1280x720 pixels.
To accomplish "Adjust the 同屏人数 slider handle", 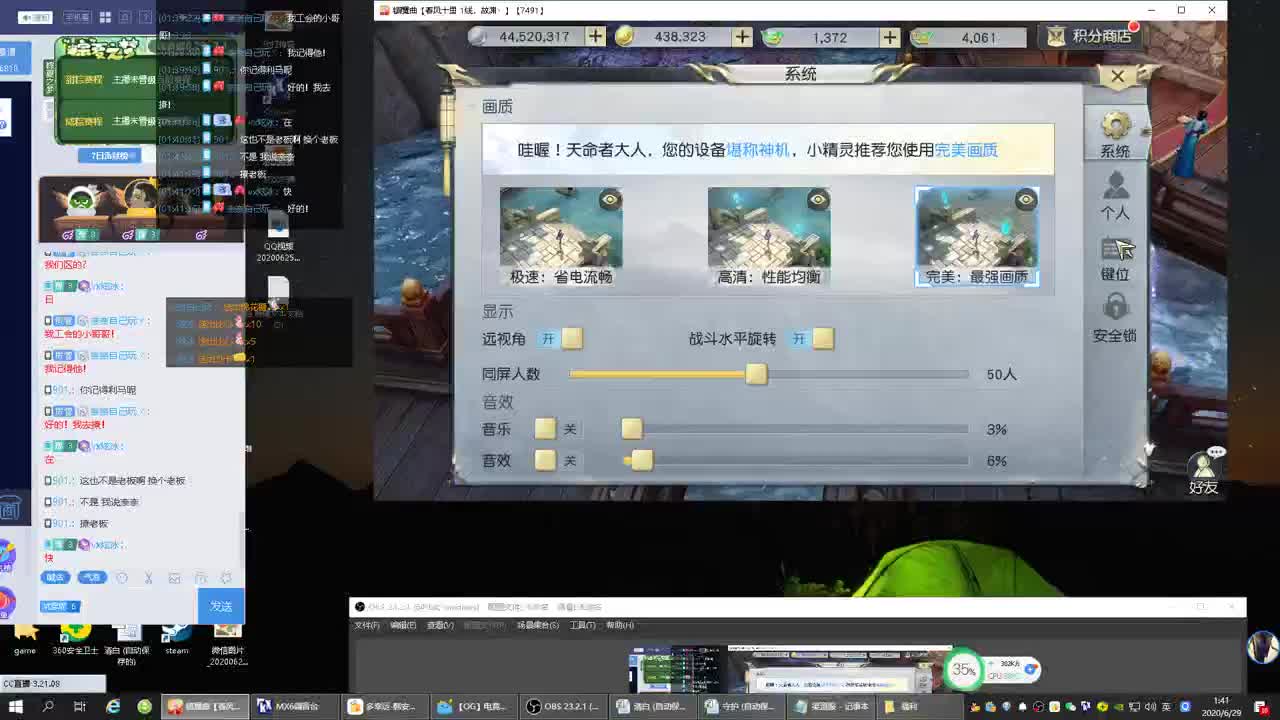I will click(756, 374).
